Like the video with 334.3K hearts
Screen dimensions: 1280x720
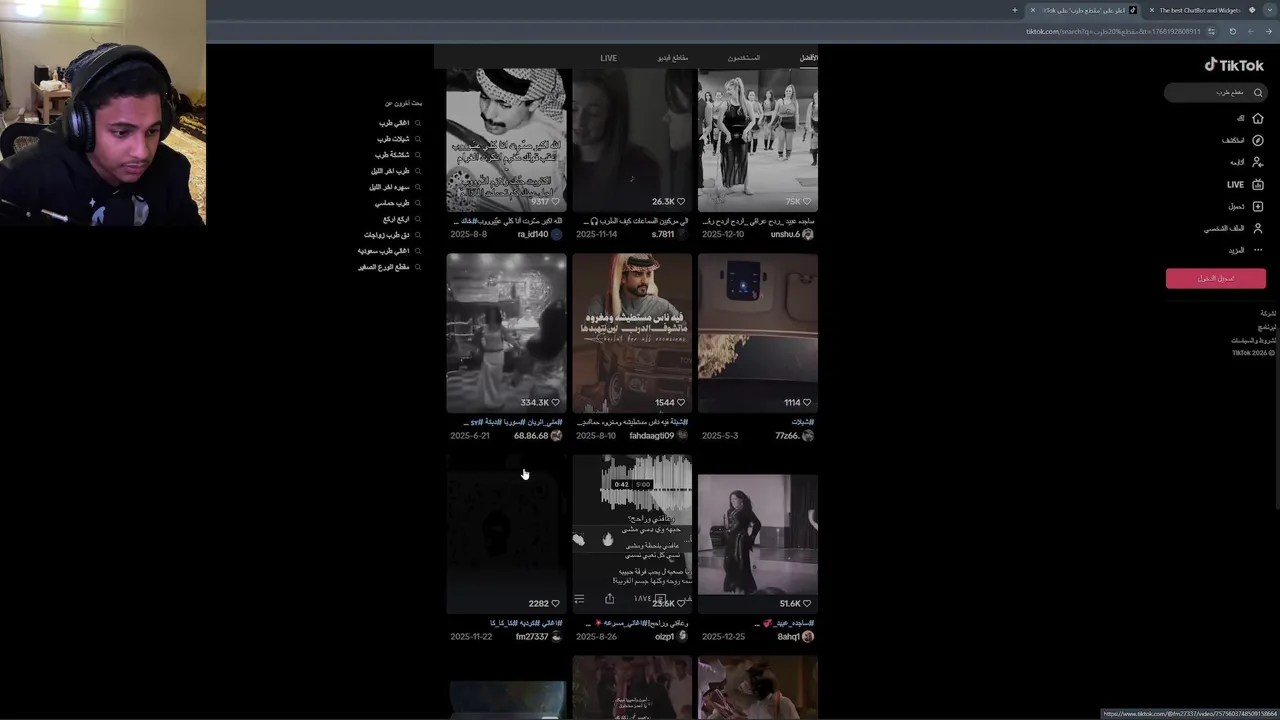[x=555, y=402]
